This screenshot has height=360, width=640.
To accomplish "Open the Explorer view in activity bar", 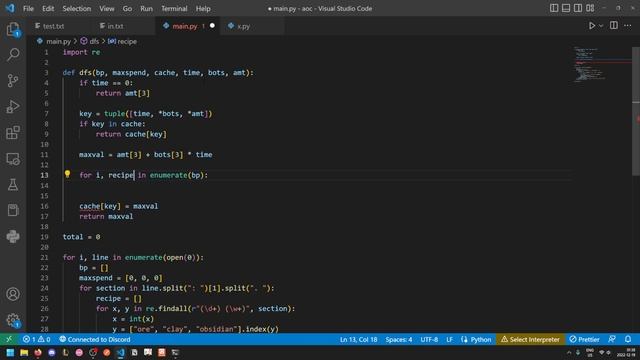I will click(x=13, y=29).
